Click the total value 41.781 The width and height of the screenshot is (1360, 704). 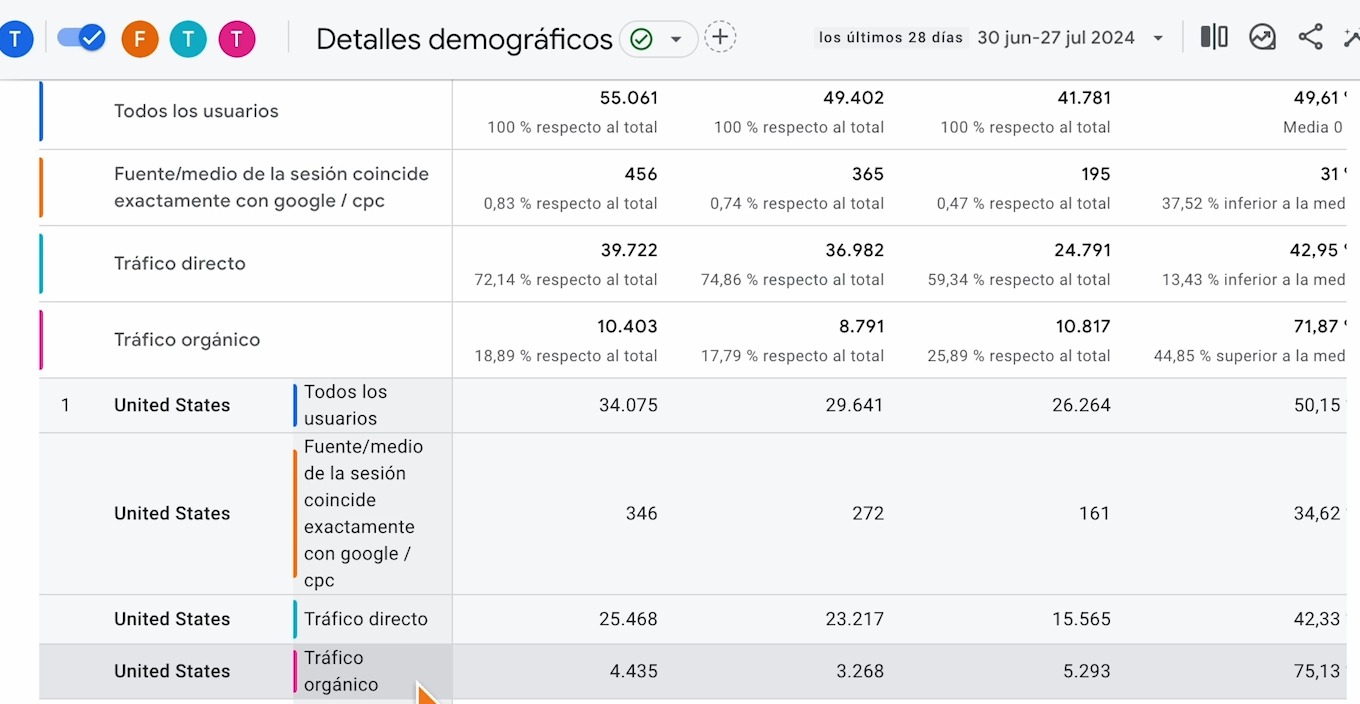tap(1083, 98)
